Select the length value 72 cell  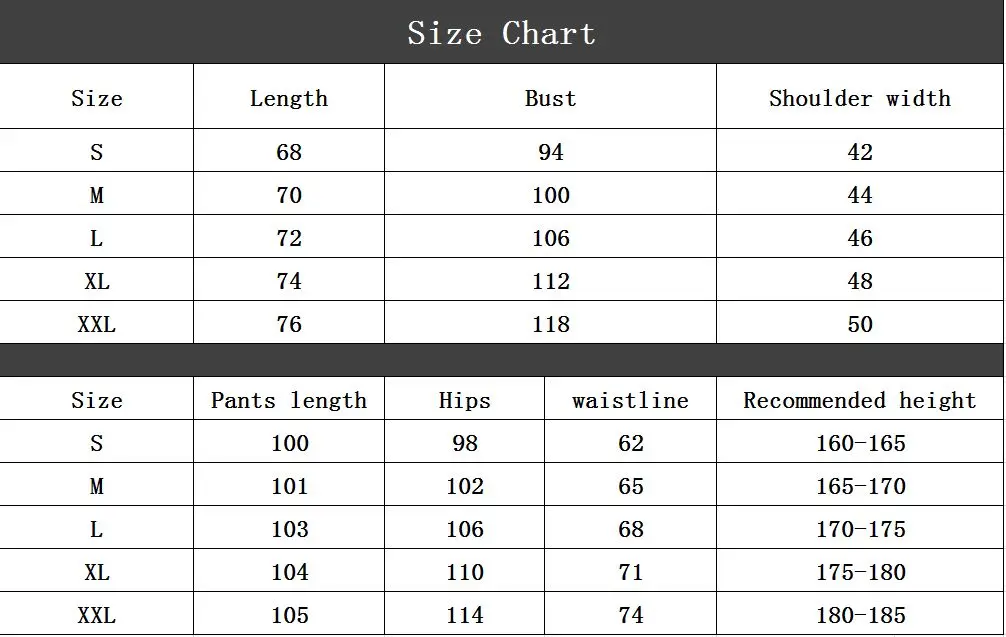pyautogui.click(x=288, y=238)
